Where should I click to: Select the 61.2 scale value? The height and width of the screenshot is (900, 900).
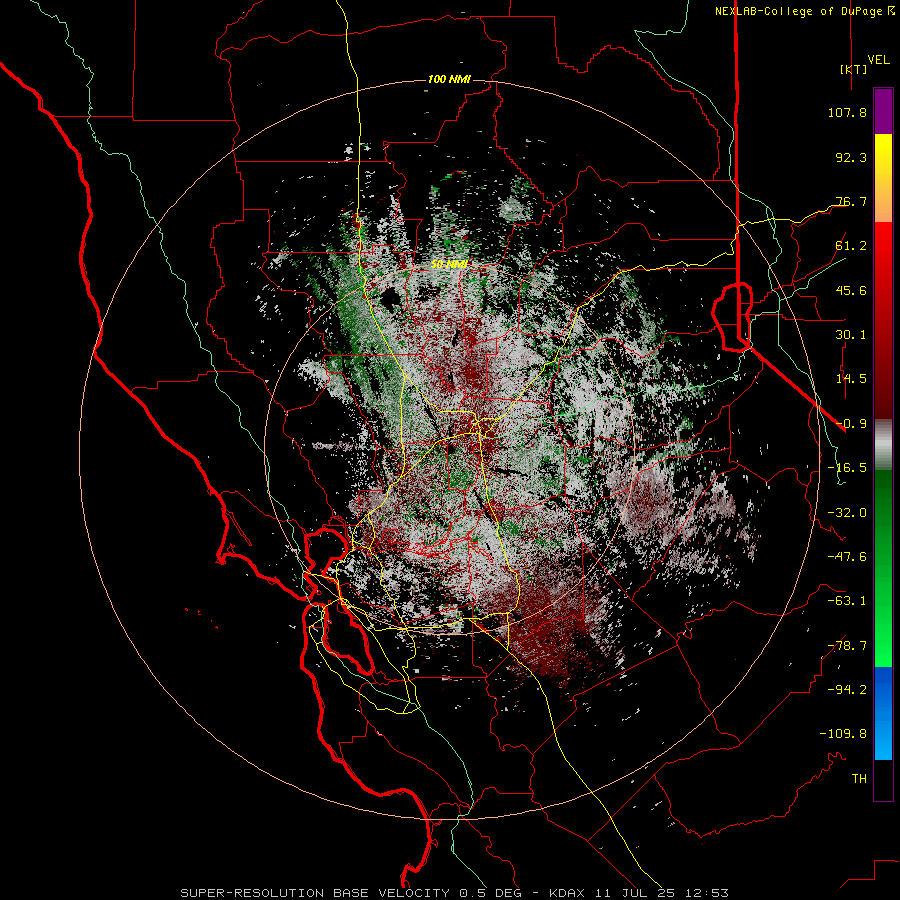click(851, 246)
